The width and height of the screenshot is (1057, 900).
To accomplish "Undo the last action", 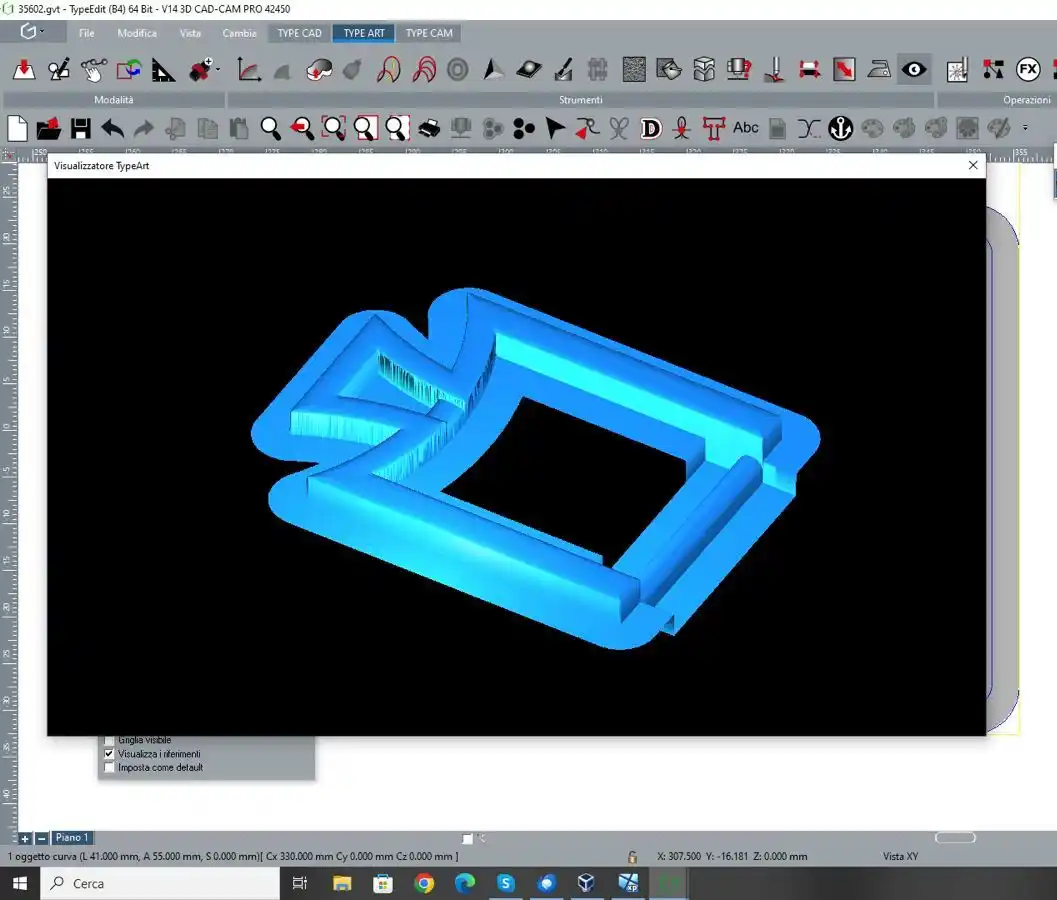I will coord(113,128).
